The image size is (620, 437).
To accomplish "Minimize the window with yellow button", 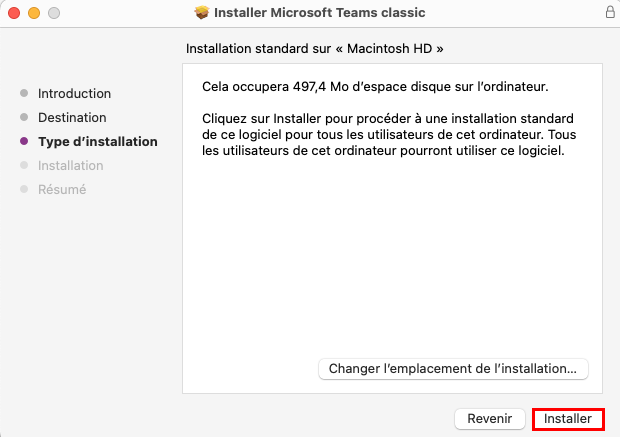I will (34, 13).
